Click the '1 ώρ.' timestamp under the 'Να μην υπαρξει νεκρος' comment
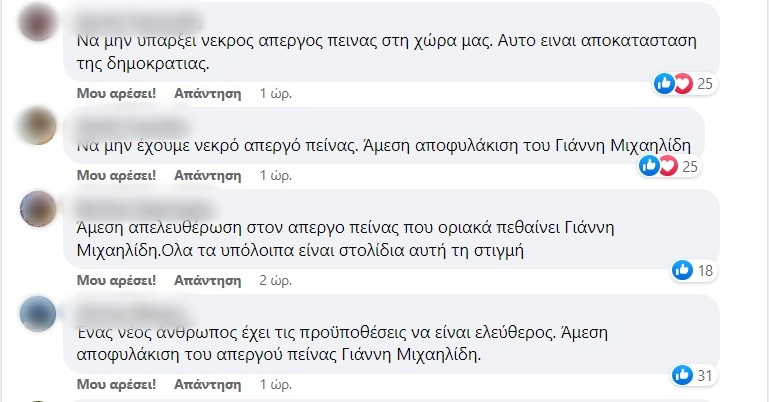 [x=274, y=93]
